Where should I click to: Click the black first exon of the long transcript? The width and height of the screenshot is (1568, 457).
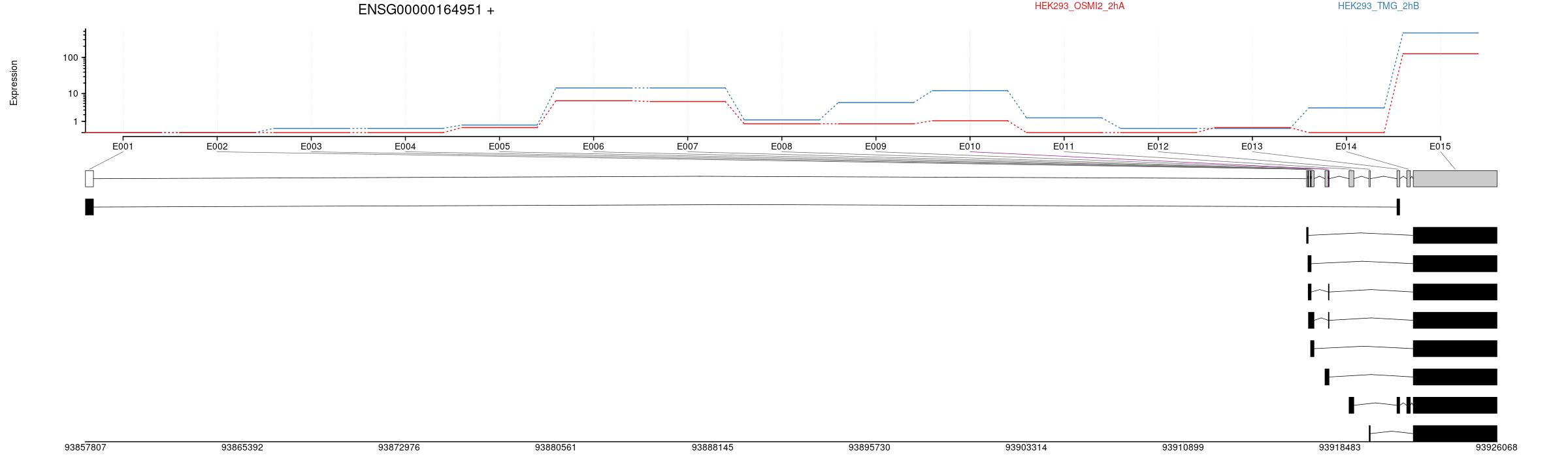coord(90,207)
